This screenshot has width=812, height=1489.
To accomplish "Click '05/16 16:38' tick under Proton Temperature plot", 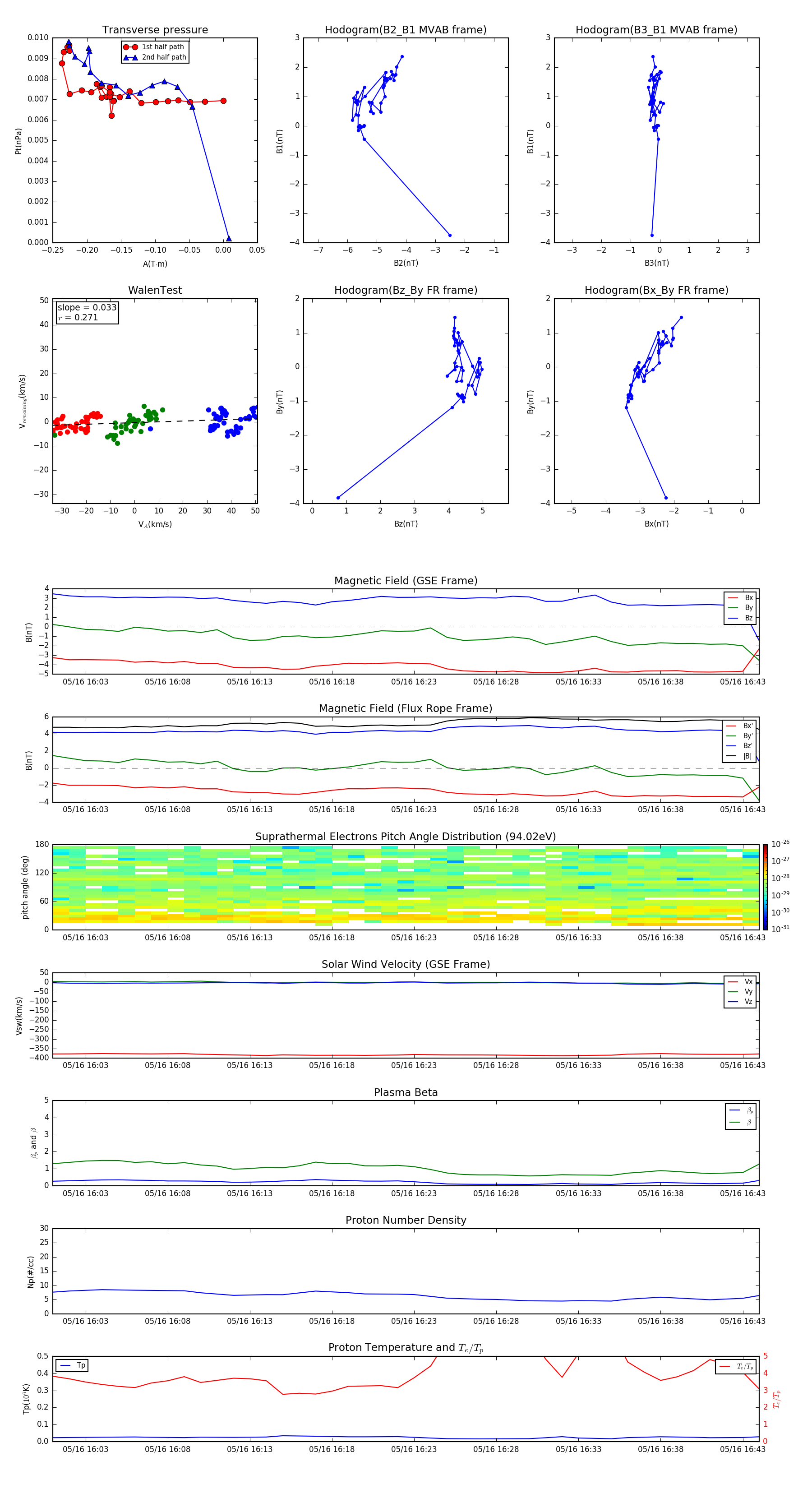I will point(660,1450).
